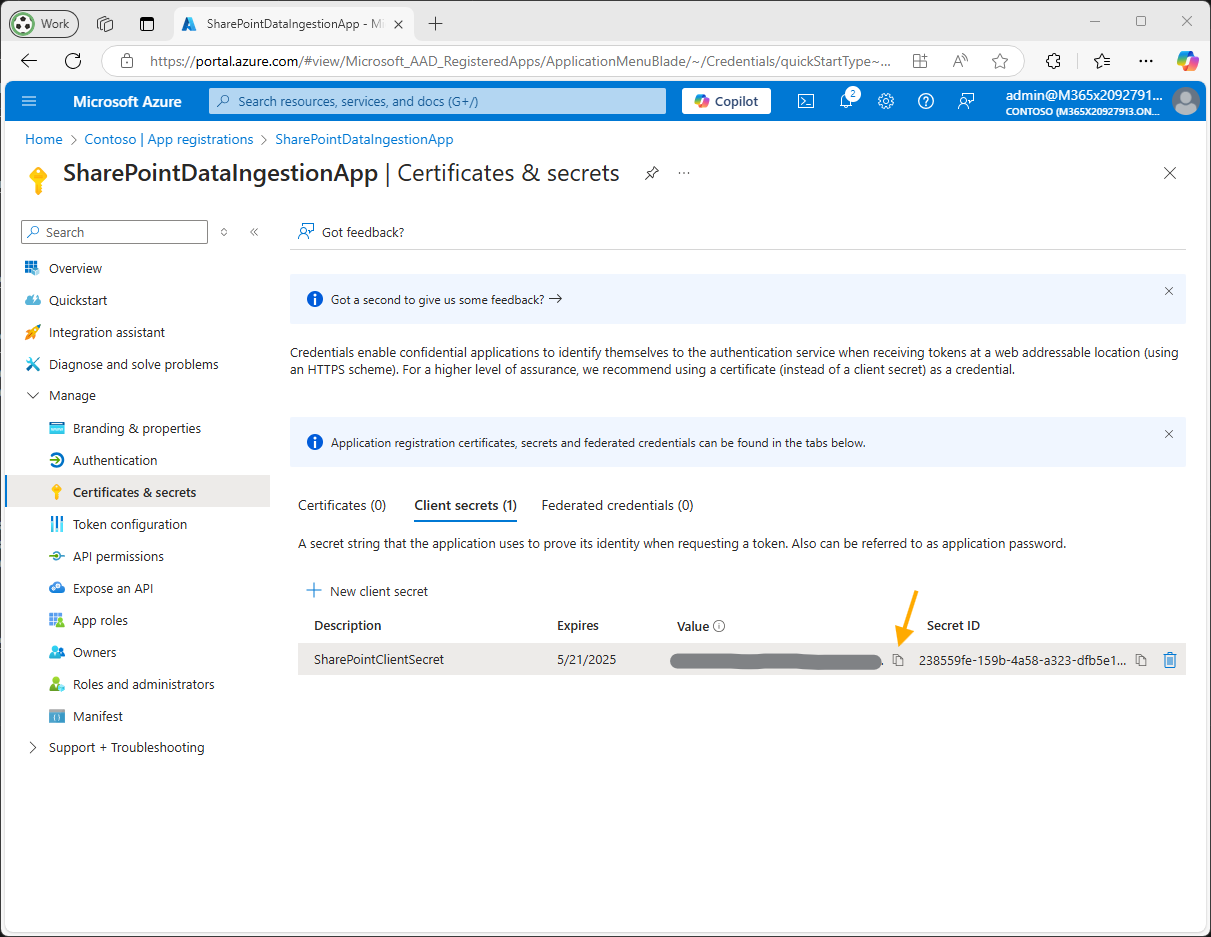Viewport: 1211px width, 937px height.
Task: Show info tooltip for Value column
Action: pos(719,626)
